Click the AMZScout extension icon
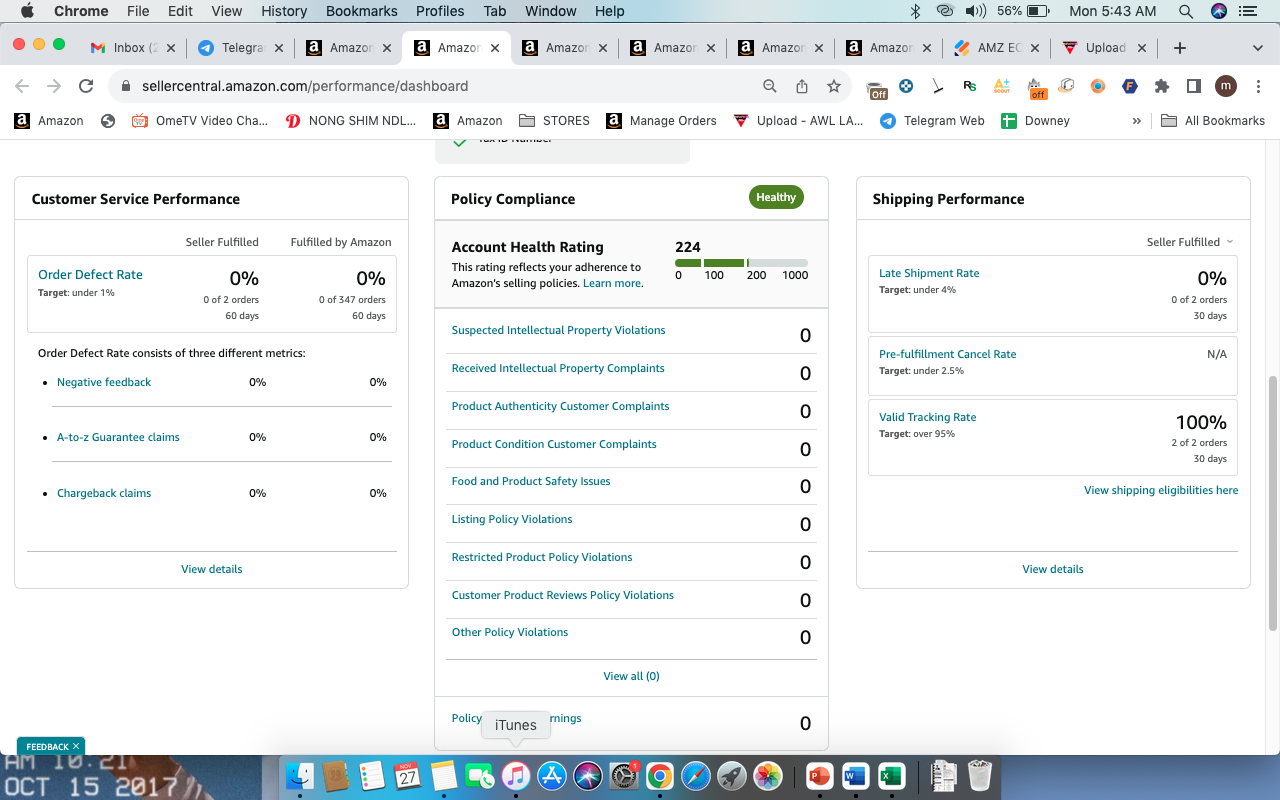 coord(1002,86)
